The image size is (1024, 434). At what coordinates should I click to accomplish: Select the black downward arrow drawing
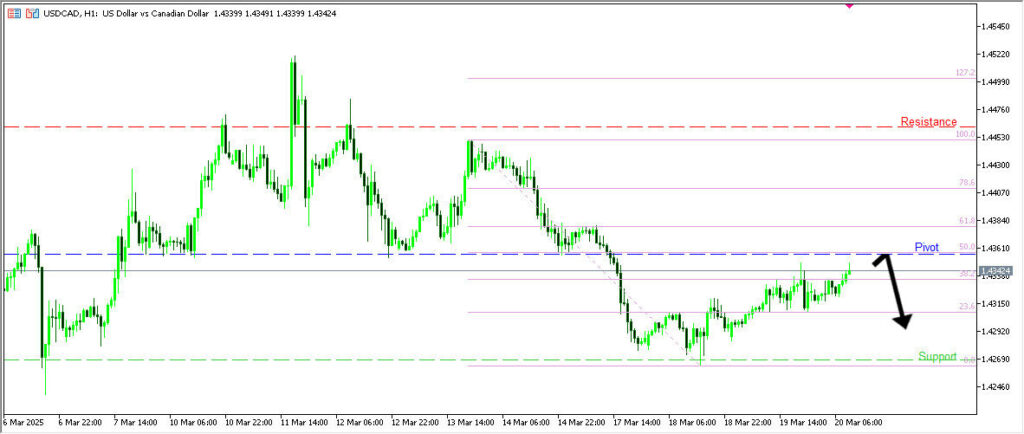tap(894, 291)
